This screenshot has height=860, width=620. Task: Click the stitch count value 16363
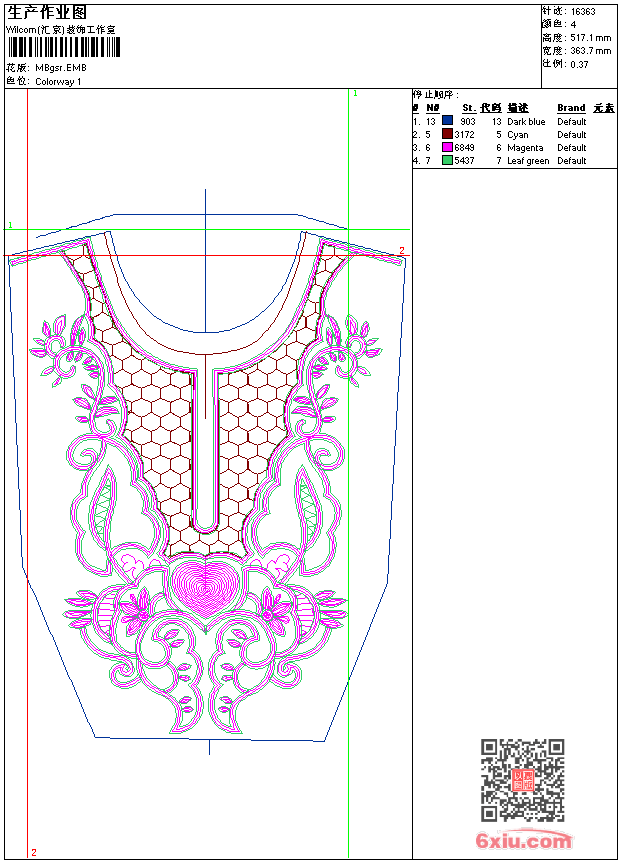tap(583, 11)
